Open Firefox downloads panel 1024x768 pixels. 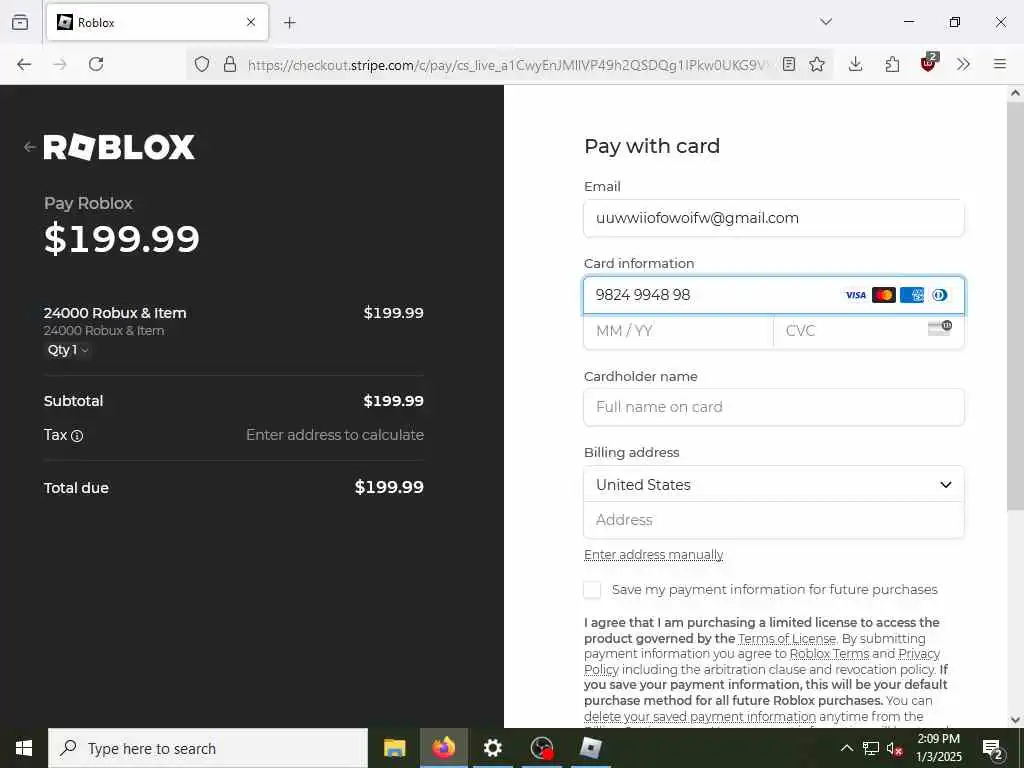tap(856, 64)
